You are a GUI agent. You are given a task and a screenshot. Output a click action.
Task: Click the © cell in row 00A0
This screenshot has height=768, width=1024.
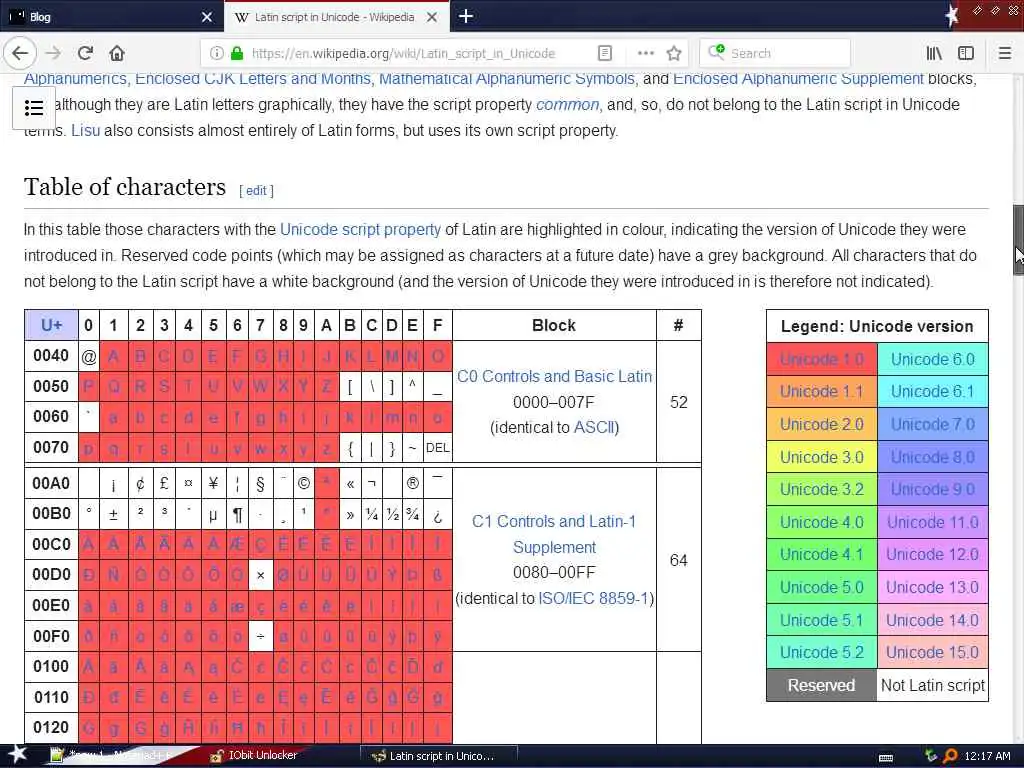(304, 483)
